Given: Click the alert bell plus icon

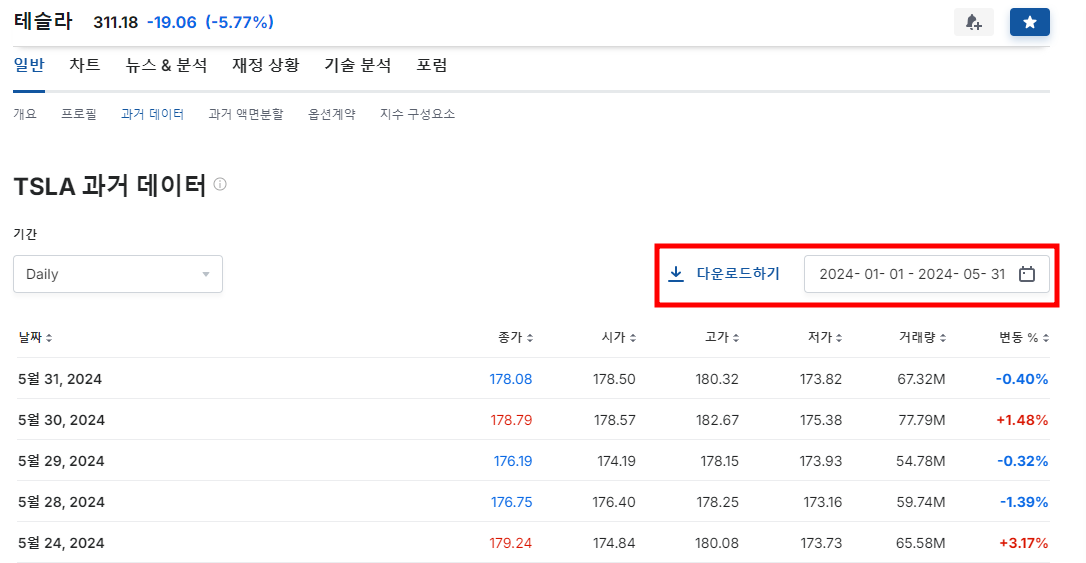Looking at the screenshot, I should [x=974, y=22].
